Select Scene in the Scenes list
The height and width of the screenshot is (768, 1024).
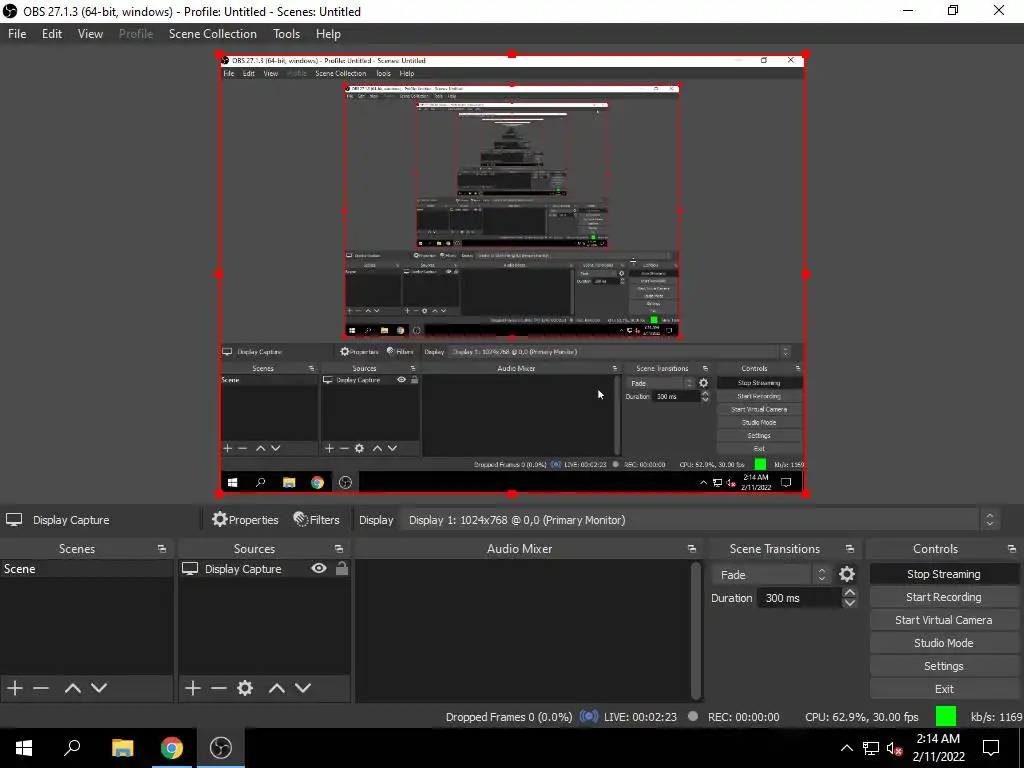pyautogui.click(x=86, y=569)
